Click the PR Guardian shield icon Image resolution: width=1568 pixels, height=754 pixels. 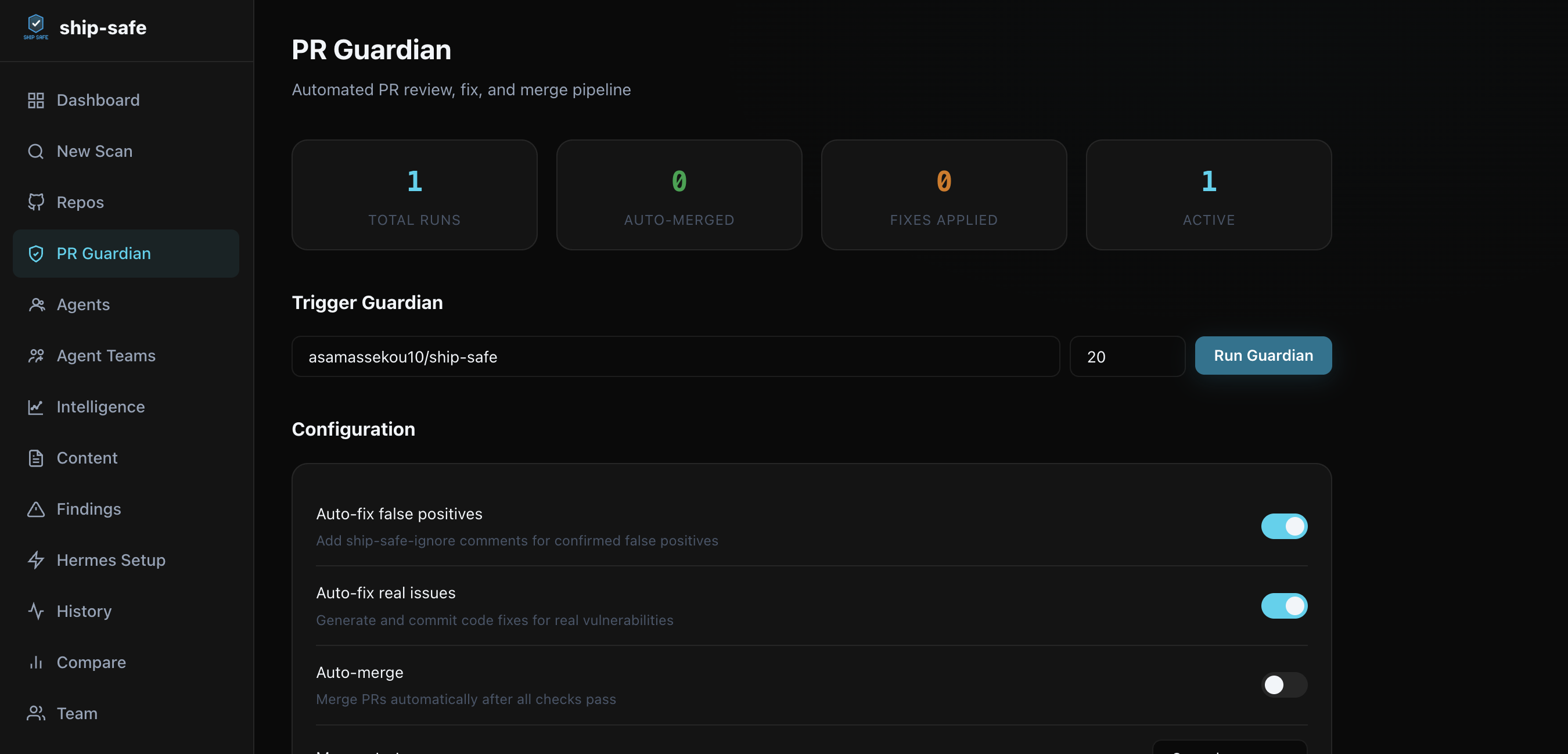pyautogui.click(x=36, y=253)
